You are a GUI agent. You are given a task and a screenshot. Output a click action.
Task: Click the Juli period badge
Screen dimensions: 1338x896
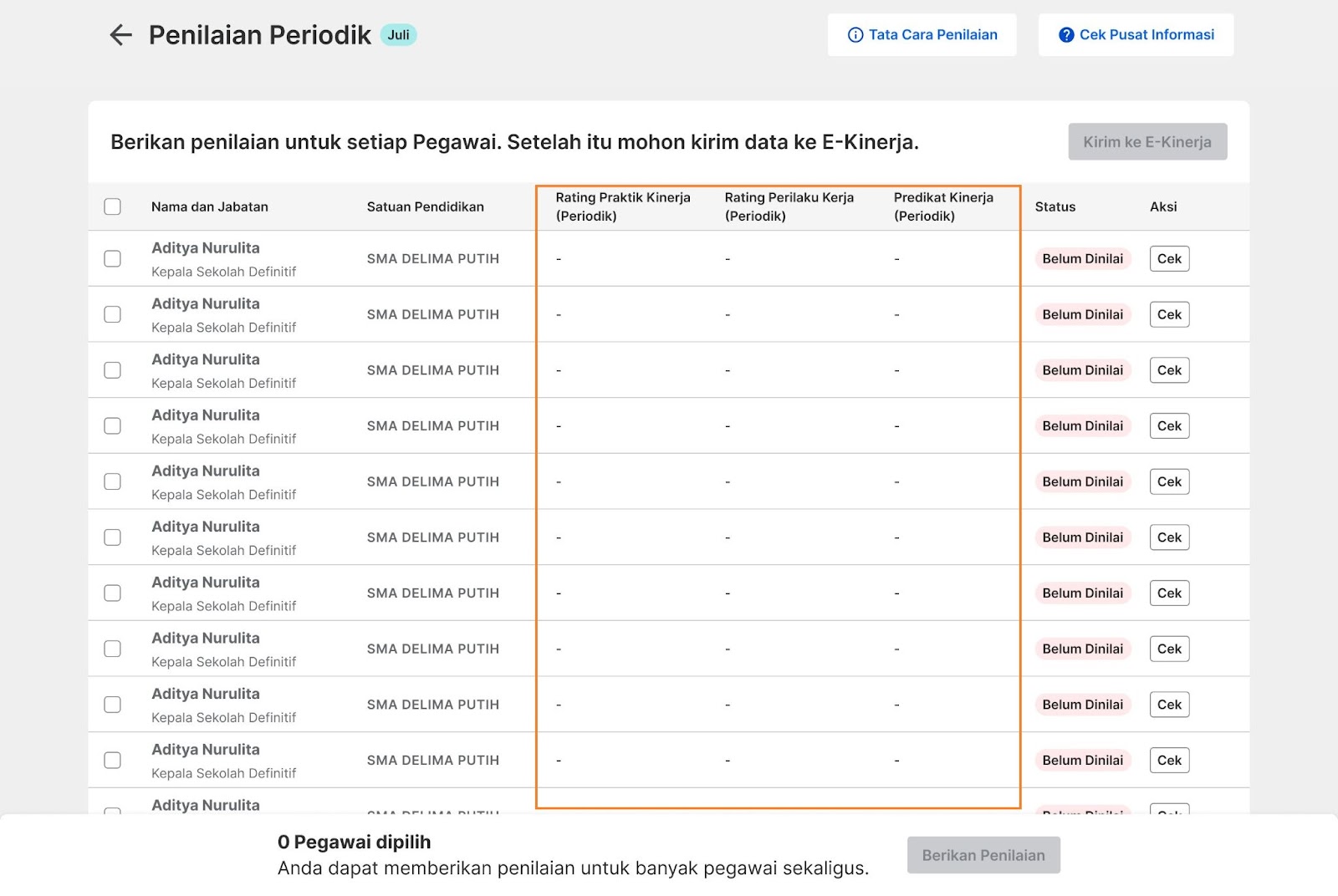pos(399,35)
